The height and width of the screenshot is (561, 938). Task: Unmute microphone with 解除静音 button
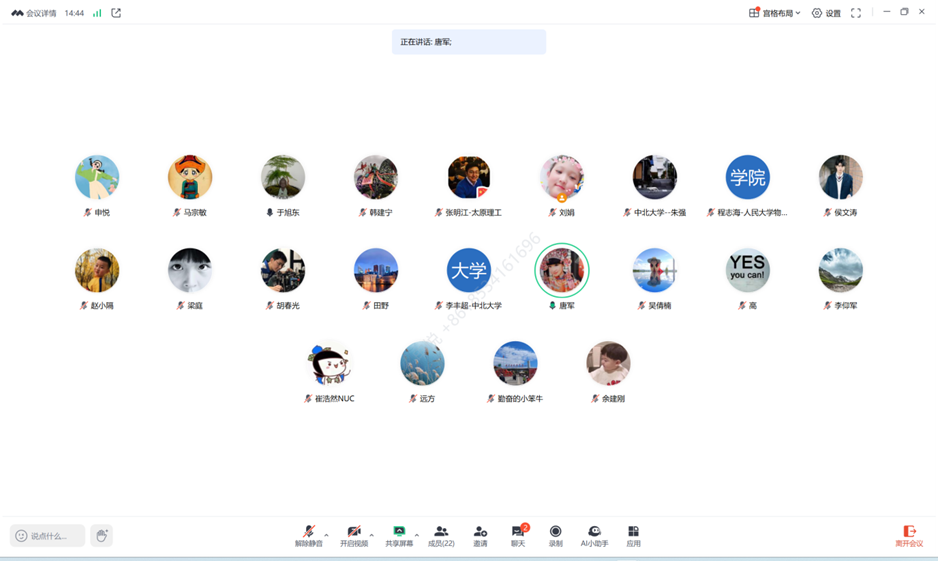coord(308,535)
